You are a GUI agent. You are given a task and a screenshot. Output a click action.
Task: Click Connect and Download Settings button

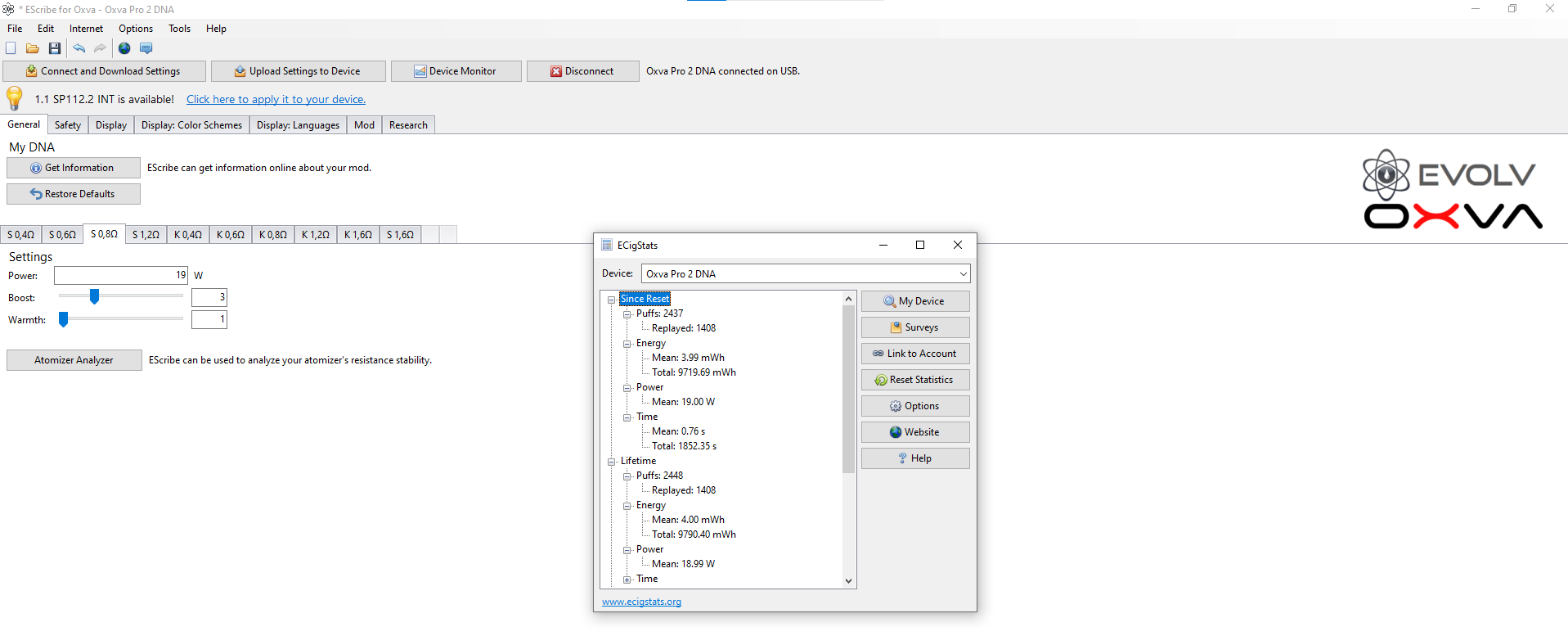pyautogui.click(x=104, y=71)
